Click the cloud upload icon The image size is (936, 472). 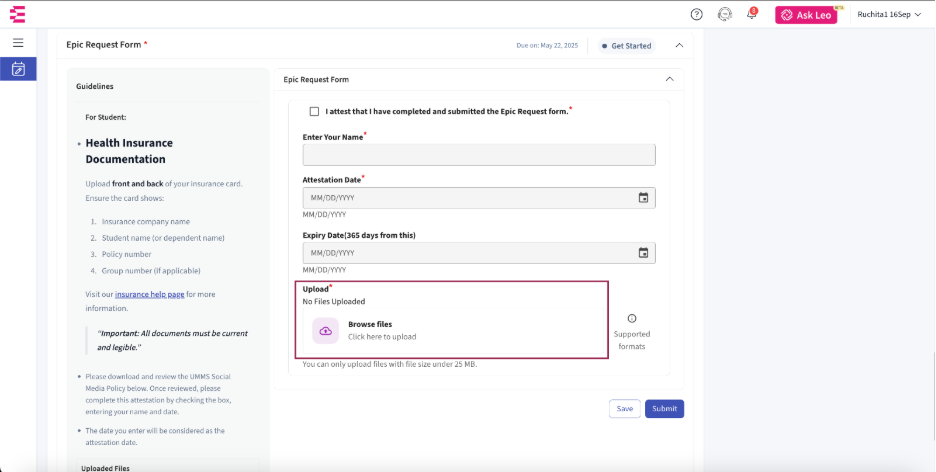click(x=325, y=331)
